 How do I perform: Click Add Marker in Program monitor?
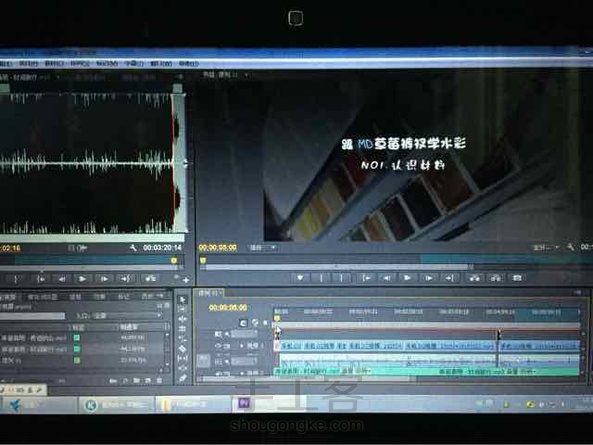coord(300,278)
